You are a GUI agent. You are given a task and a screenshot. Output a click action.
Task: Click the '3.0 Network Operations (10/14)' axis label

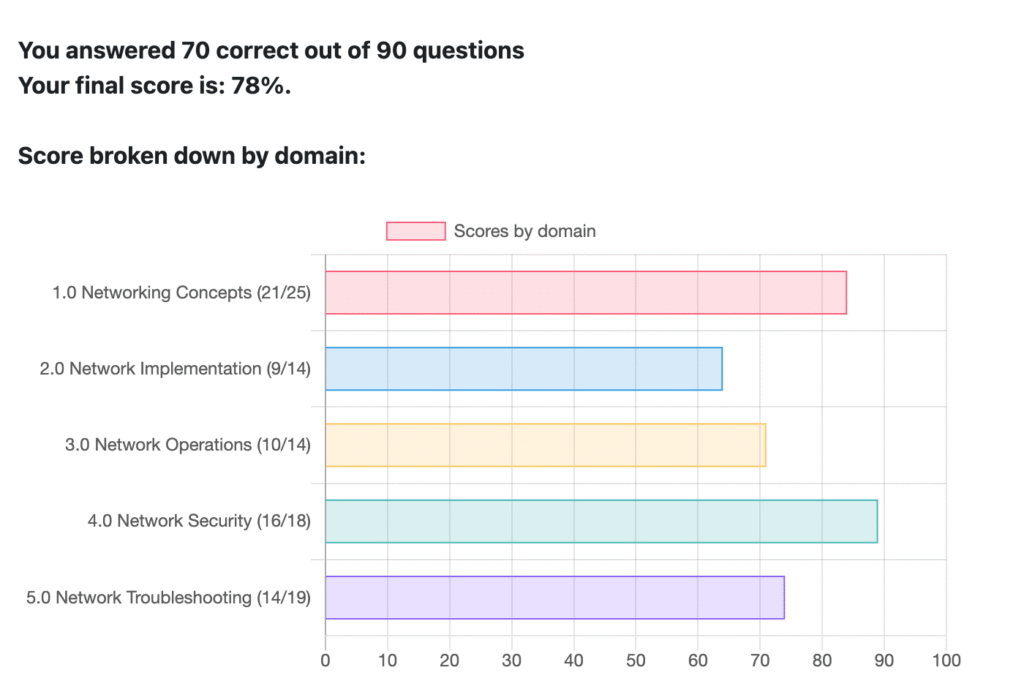point(187,445)
